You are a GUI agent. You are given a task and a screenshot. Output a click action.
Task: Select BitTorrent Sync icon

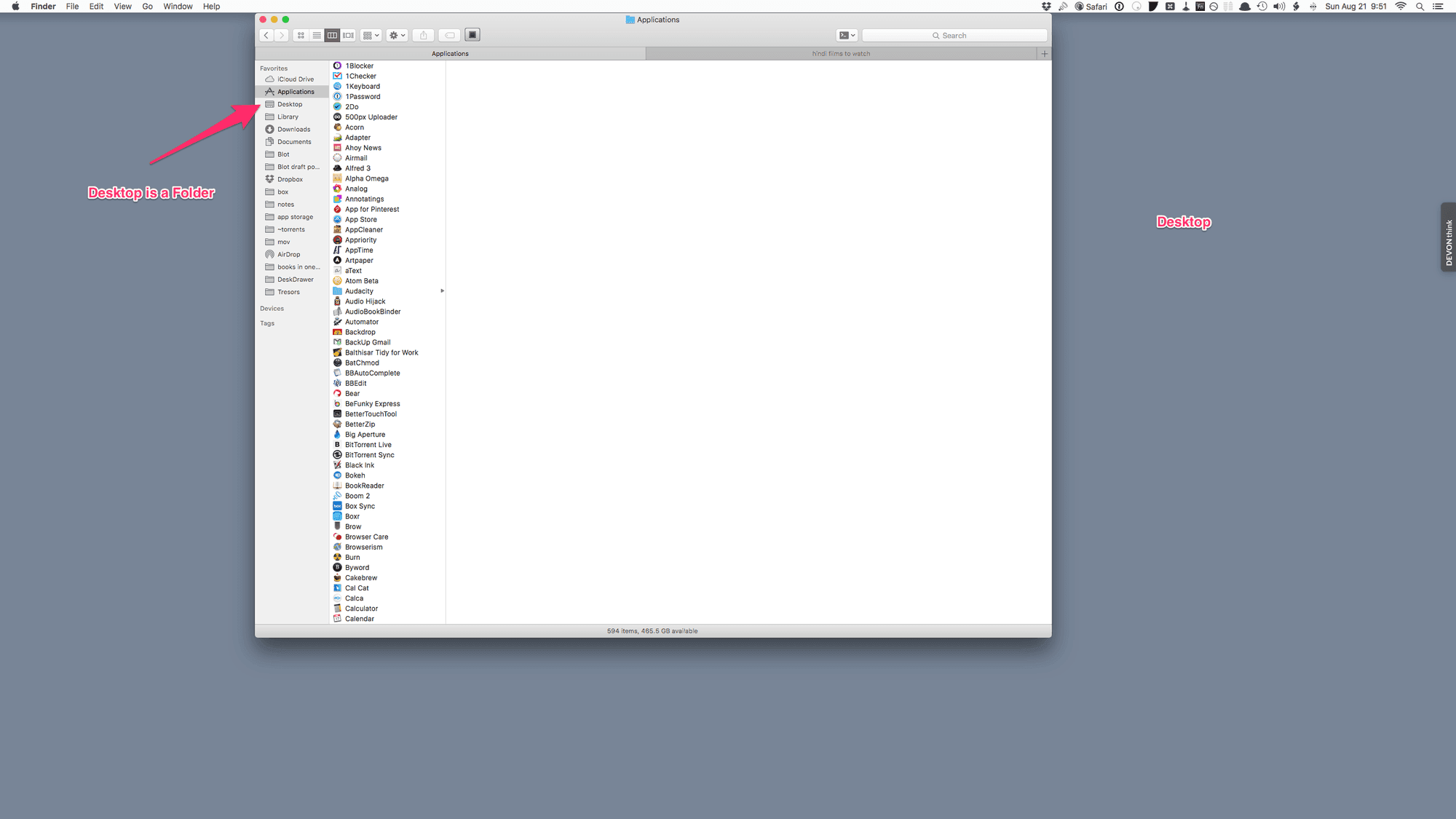[337, 454]
